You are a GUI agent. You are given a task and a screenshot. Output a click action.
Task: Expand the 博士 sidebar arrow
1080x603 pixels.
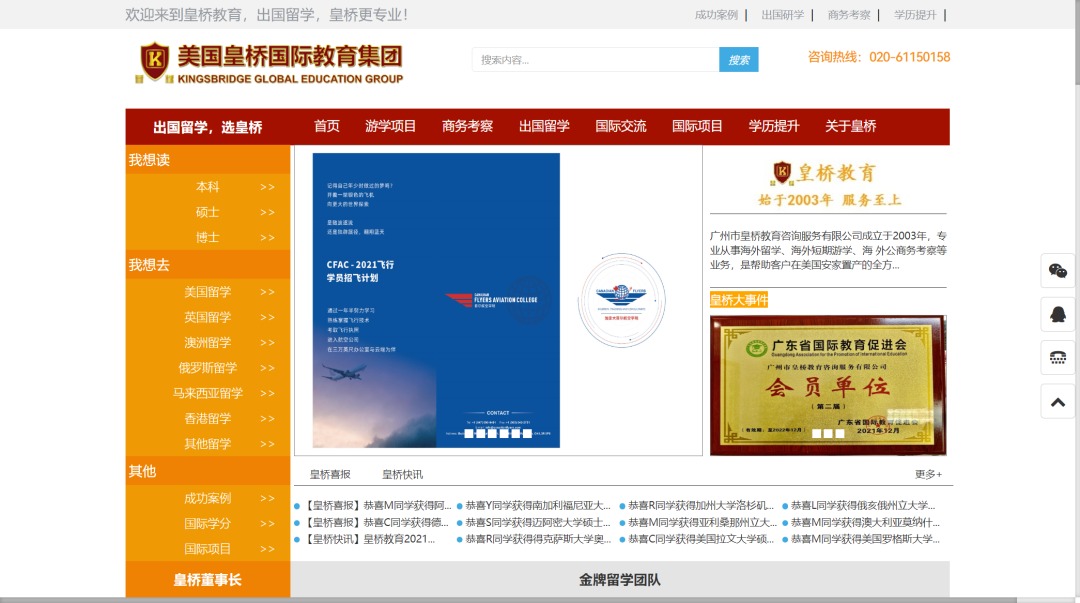(267, 238)
